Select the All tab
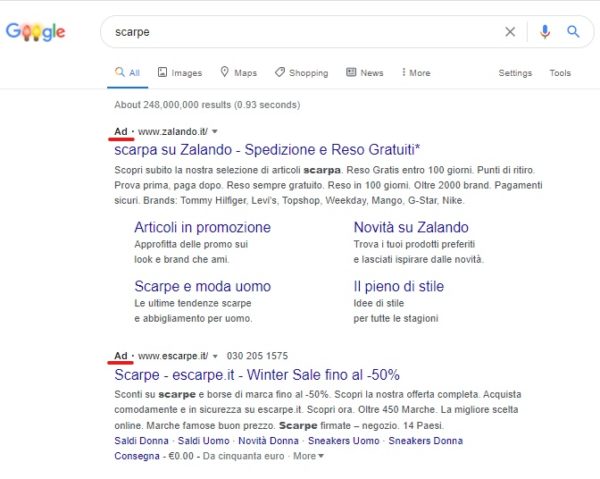Screen dimensions: 600x479 click(127, 73)
